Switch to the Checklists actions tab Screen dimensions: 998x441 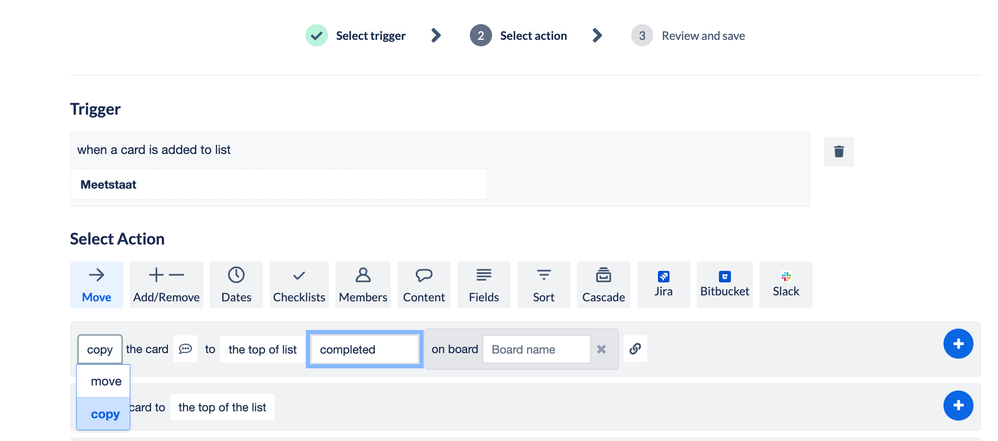tap(299, 284)
